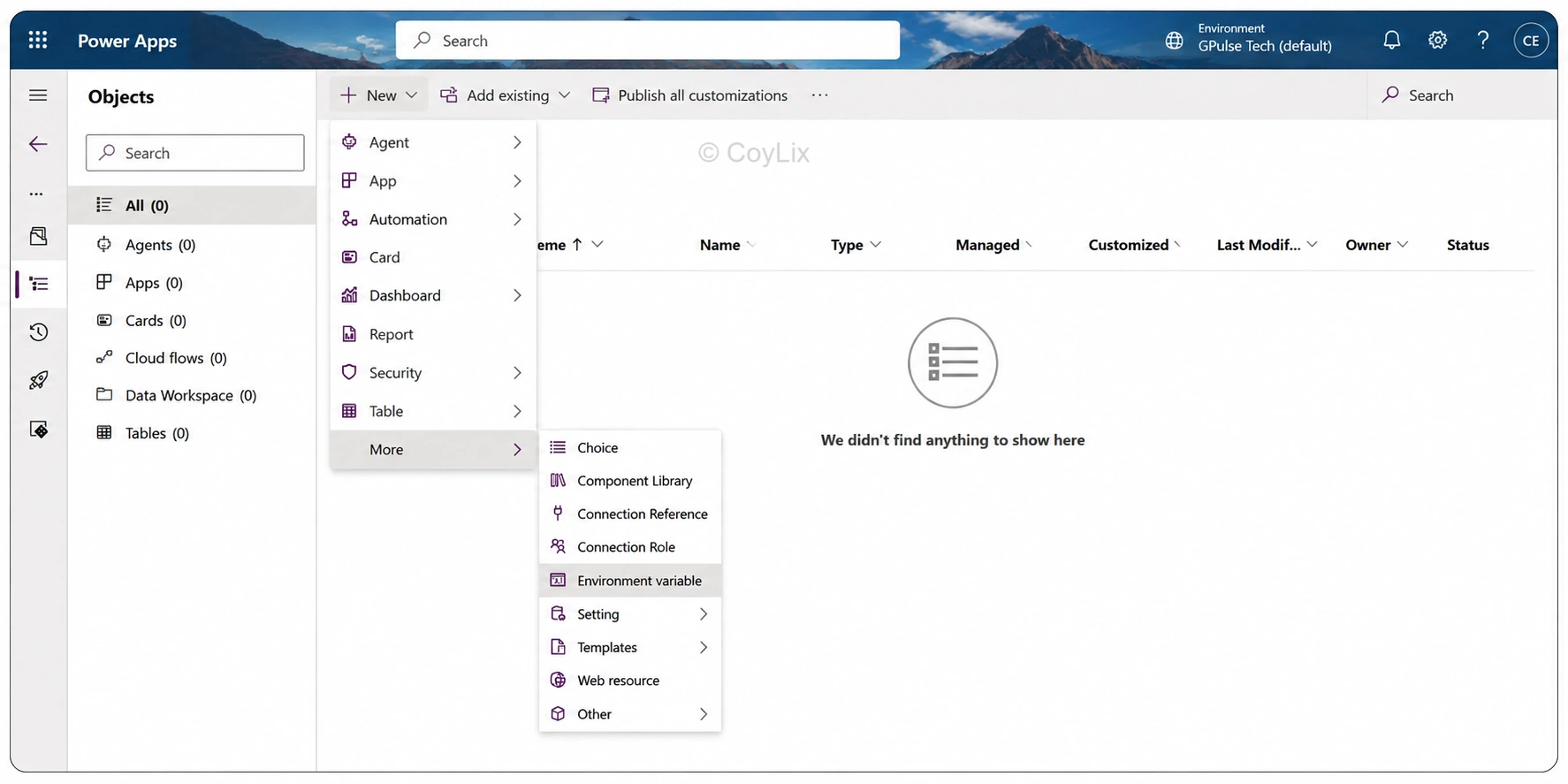Viewport: 1568px width, 784px height.
Task: Click the Objects panel search field
Action: coord(195,153)
